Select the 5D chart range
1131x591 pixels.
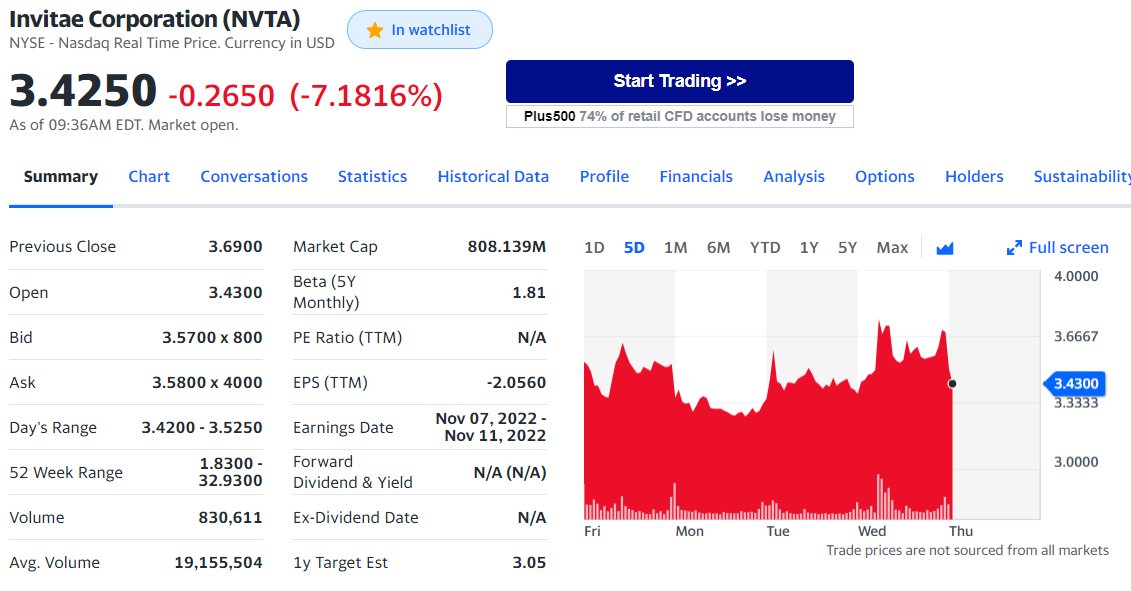[x=634, y=248]
